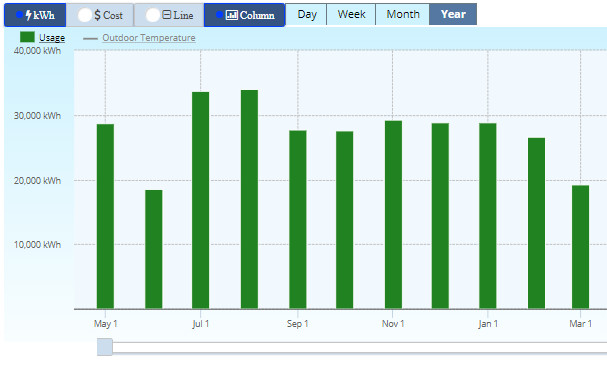Click the Mar 1 usage bar
Image resolution: width=607 pixels, height=374 pixels.
[581, 247]
